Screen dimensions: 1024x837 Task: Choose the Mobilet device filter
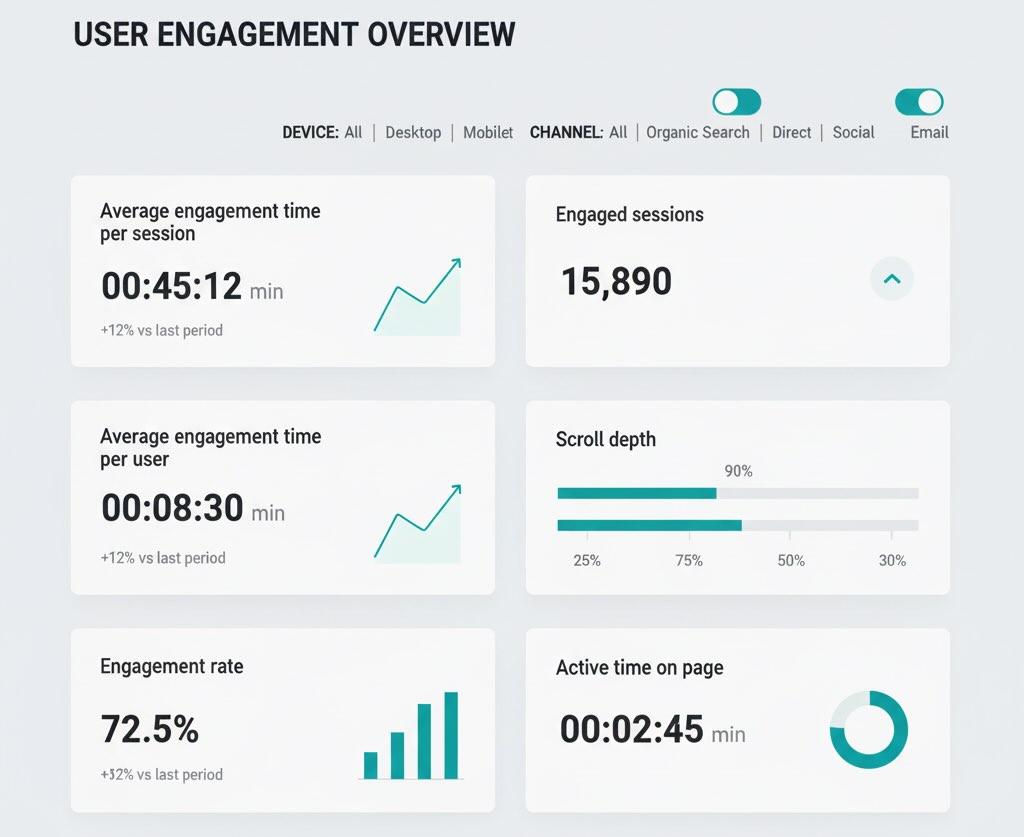pos(487,132)
